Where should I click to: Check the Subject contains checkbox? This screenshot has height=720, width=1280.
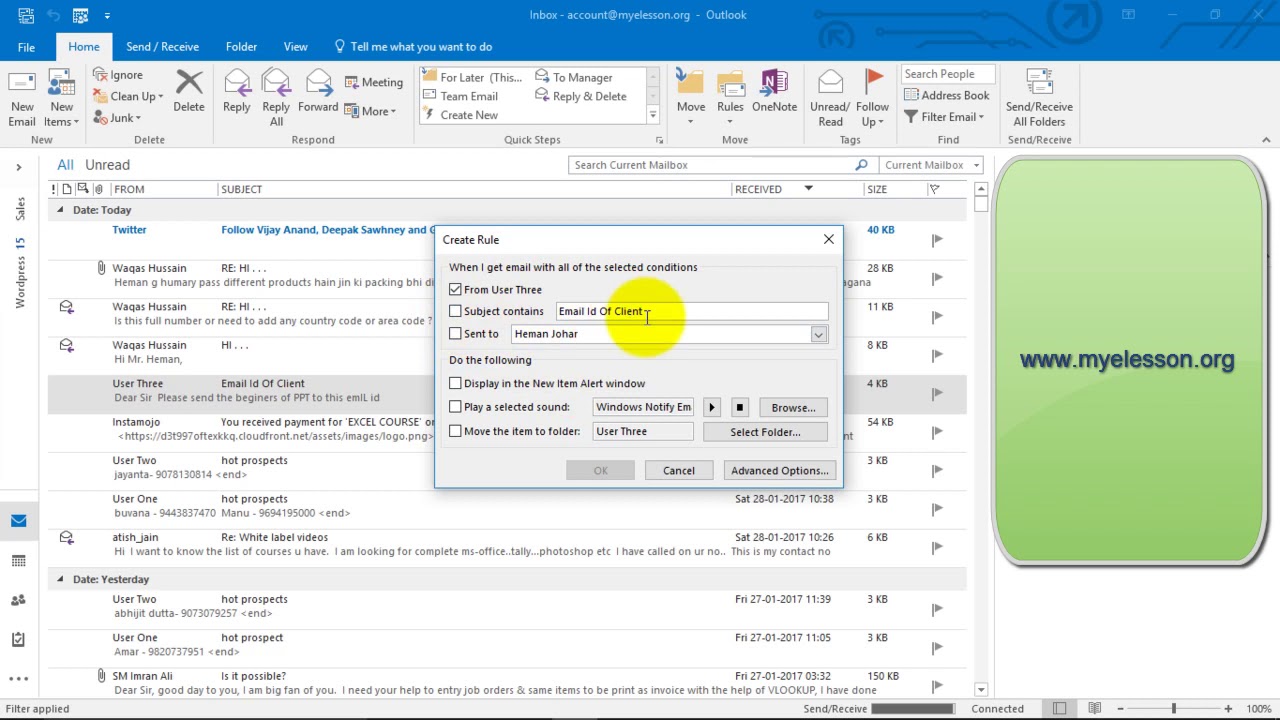(x=455, y=311)
